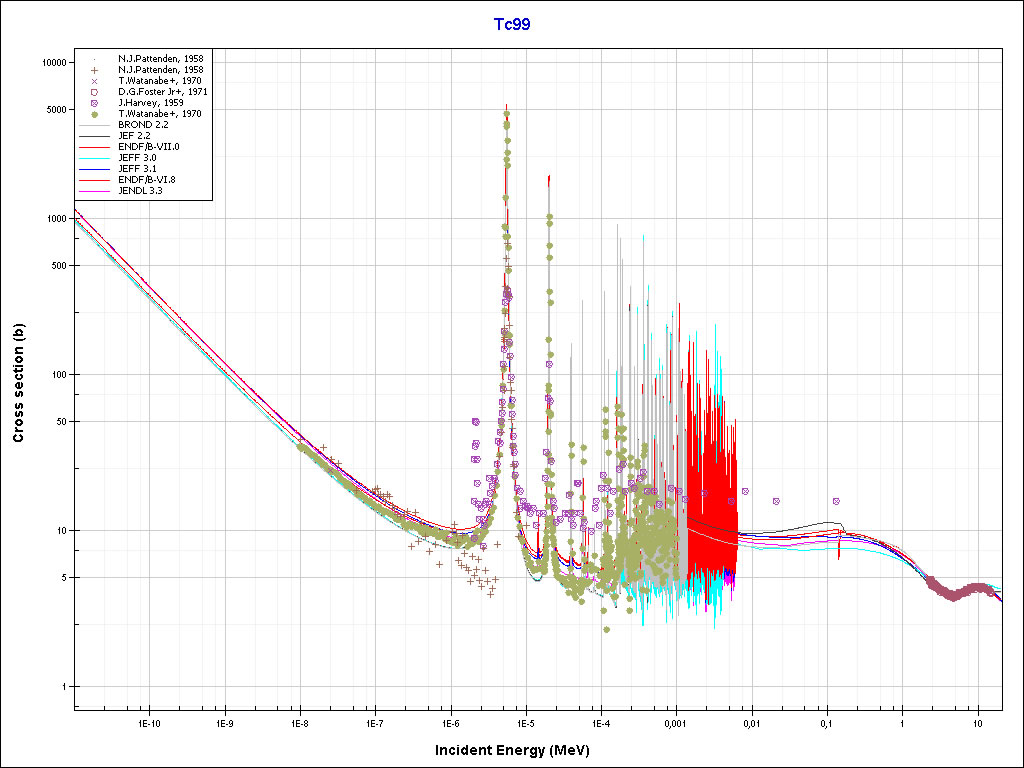Select the JEF 2.2 legend label
Screen dimensions: 1024x768
136,136
